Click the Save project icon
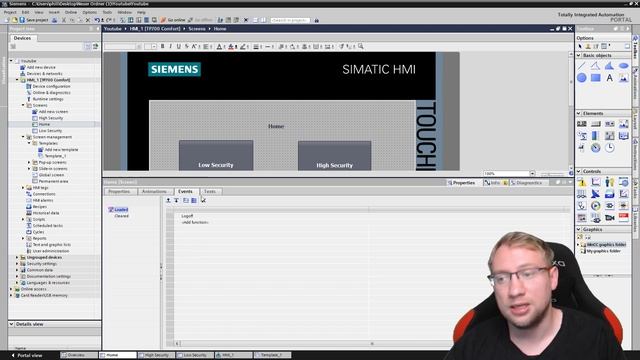 (22, 20)
